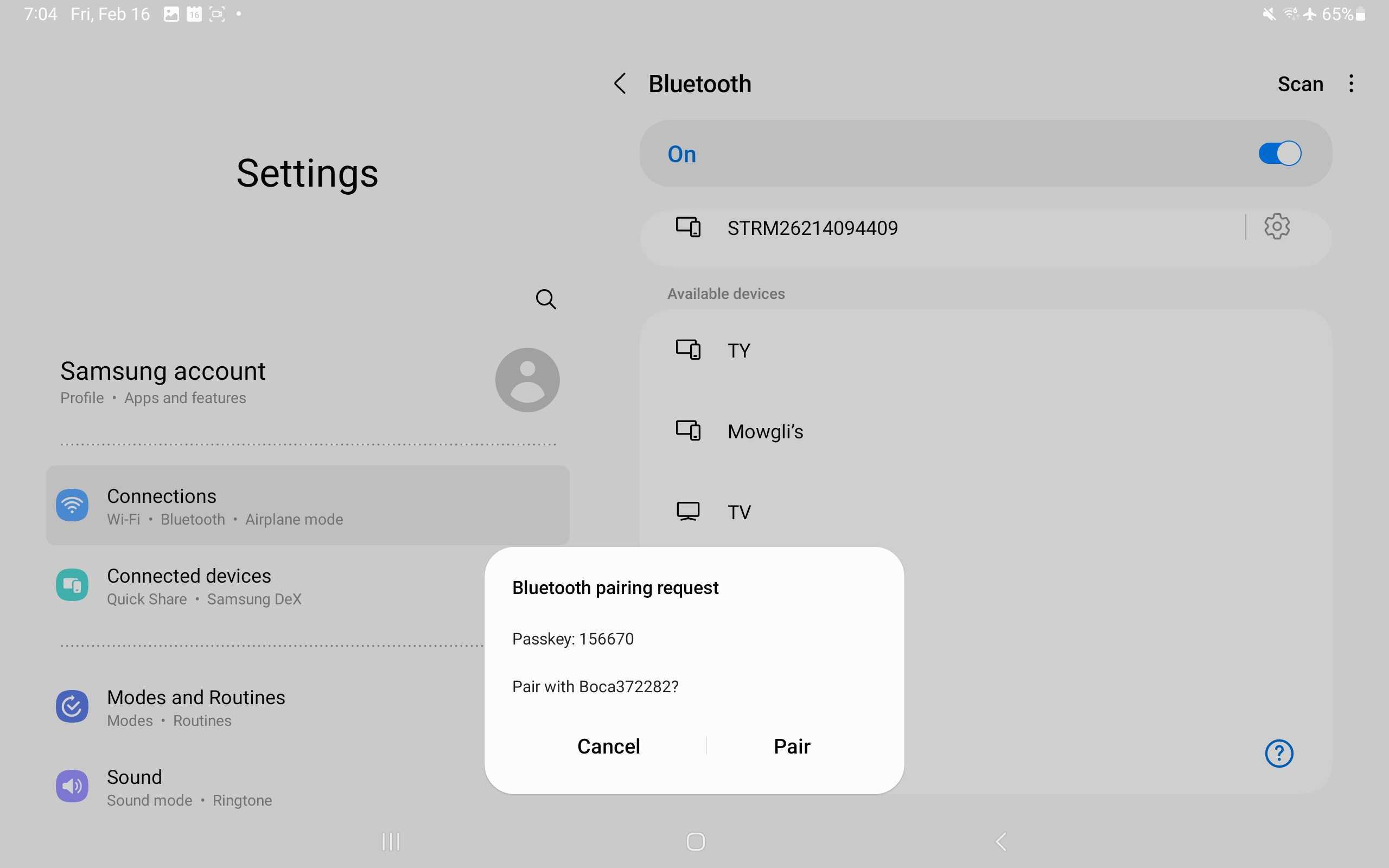The width and height of the screenshot is (1389, 868).
Task: Tap the Wi-Fi status bar icon
Action: pyautogui.click(x=1290, y=14)
